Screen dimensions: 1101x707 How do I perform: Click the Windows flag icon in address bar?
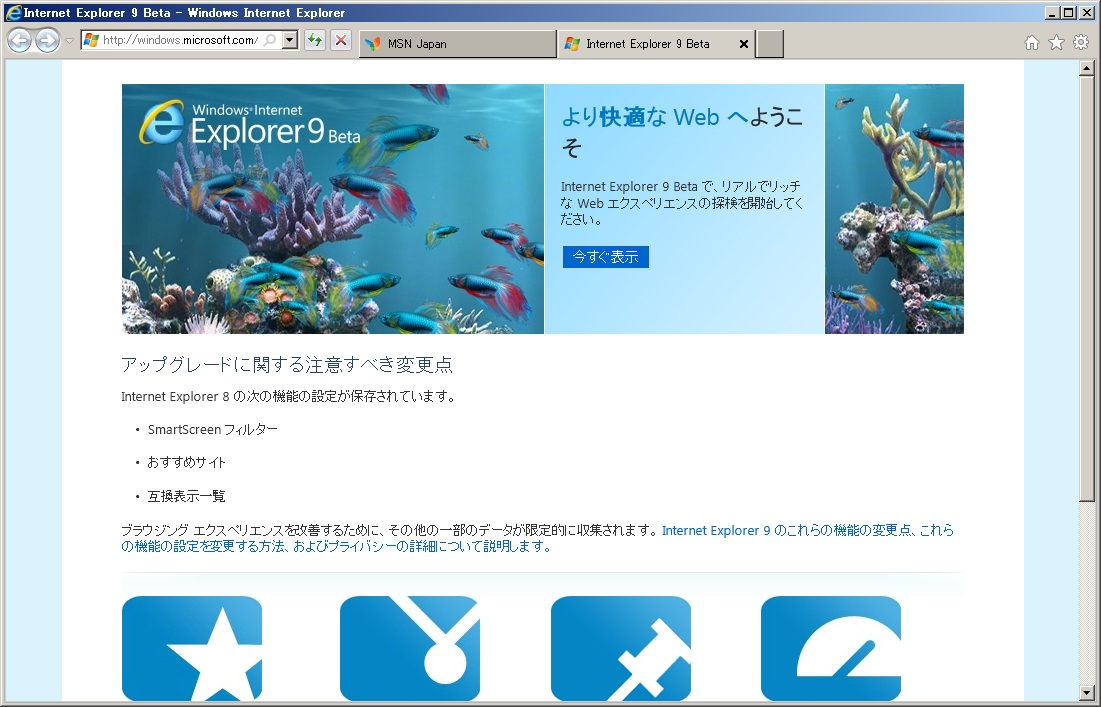[91, 40]
